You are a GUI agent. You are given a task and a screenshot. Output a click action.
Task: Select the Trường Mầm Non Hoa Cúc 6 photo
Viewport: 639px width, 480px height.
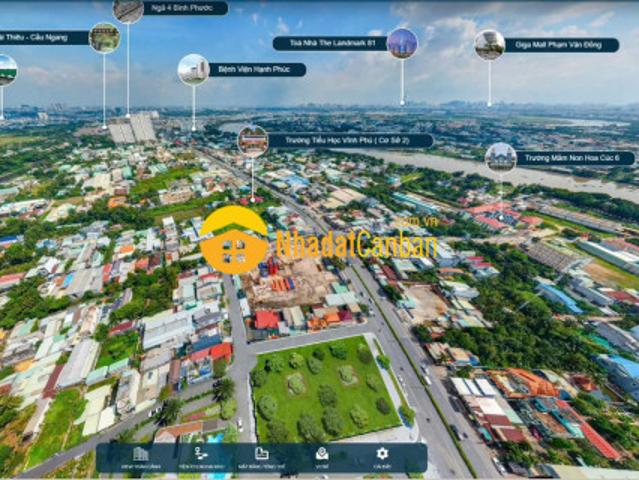(500, 157)
